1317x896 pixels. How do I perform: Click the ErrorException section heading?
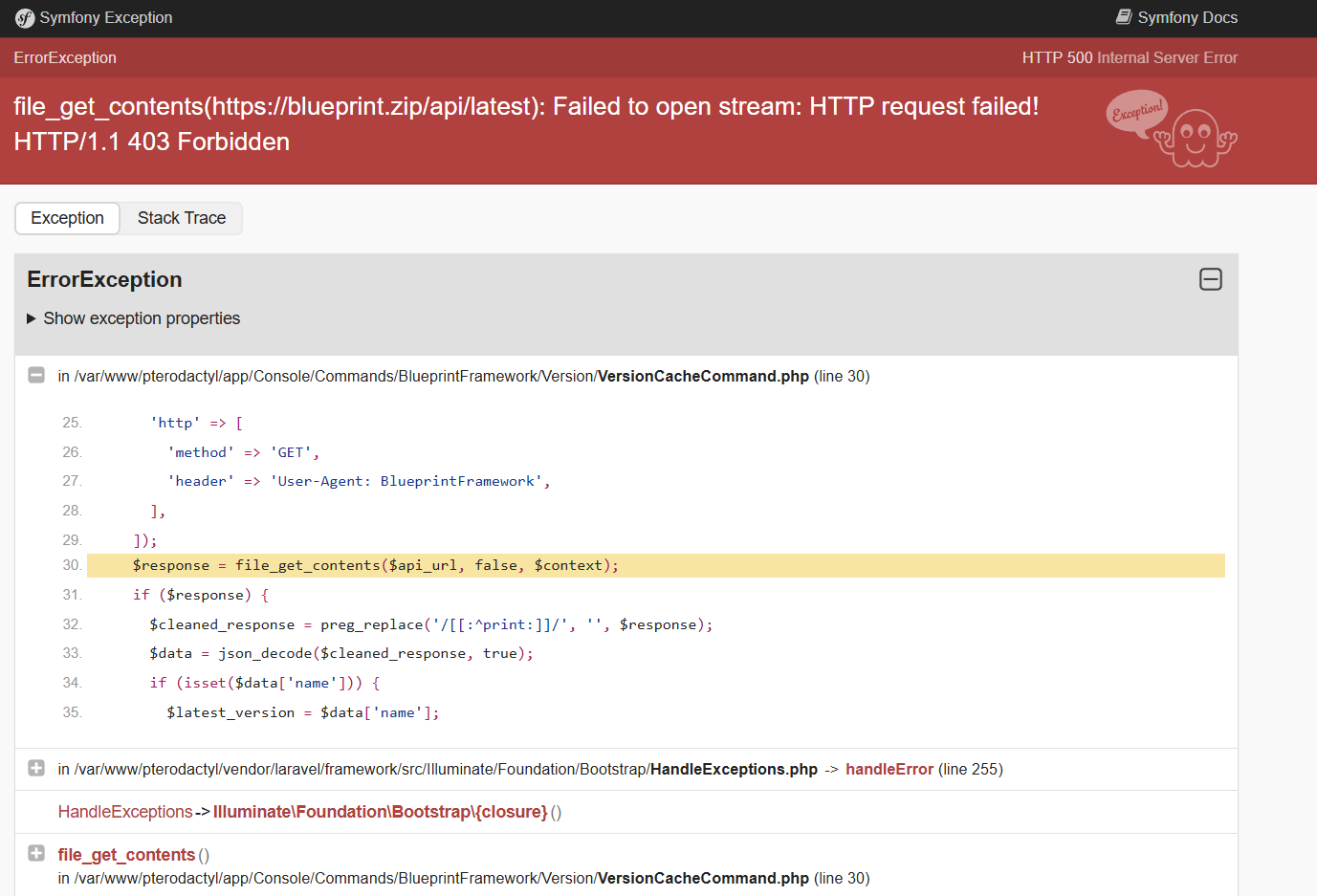click(104, 279)
